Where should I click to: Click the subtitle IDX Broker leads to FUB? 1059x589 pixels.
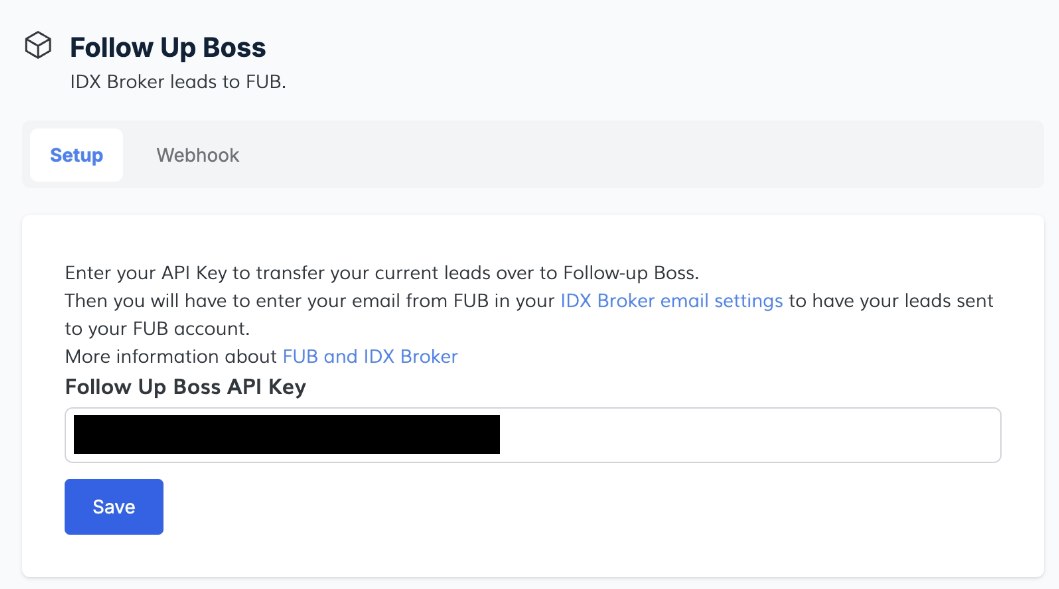click(178, 82)
